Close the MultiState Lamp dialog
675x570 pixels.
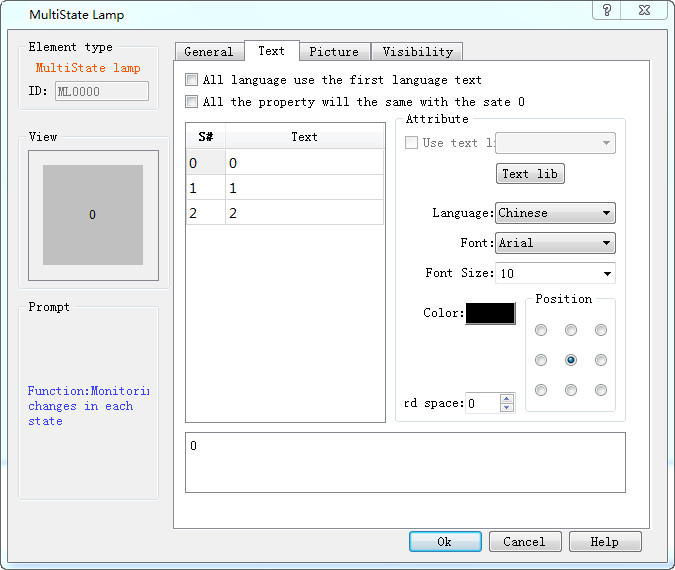pos(644,10)
